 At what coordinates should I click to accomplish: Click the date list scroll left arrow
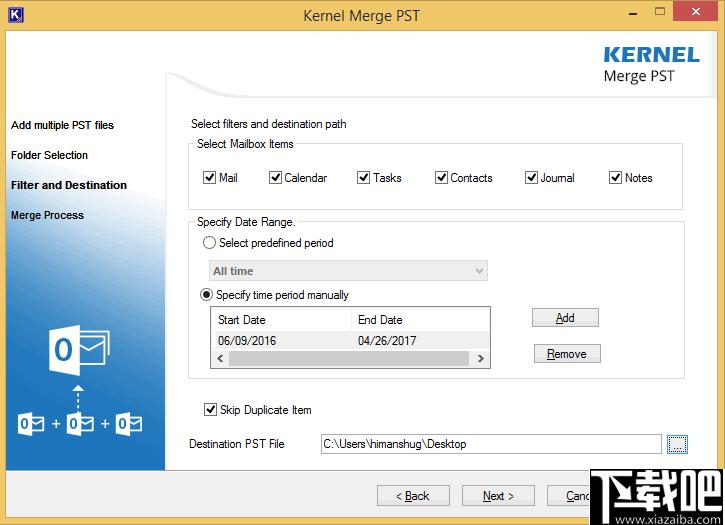point(220,358)
